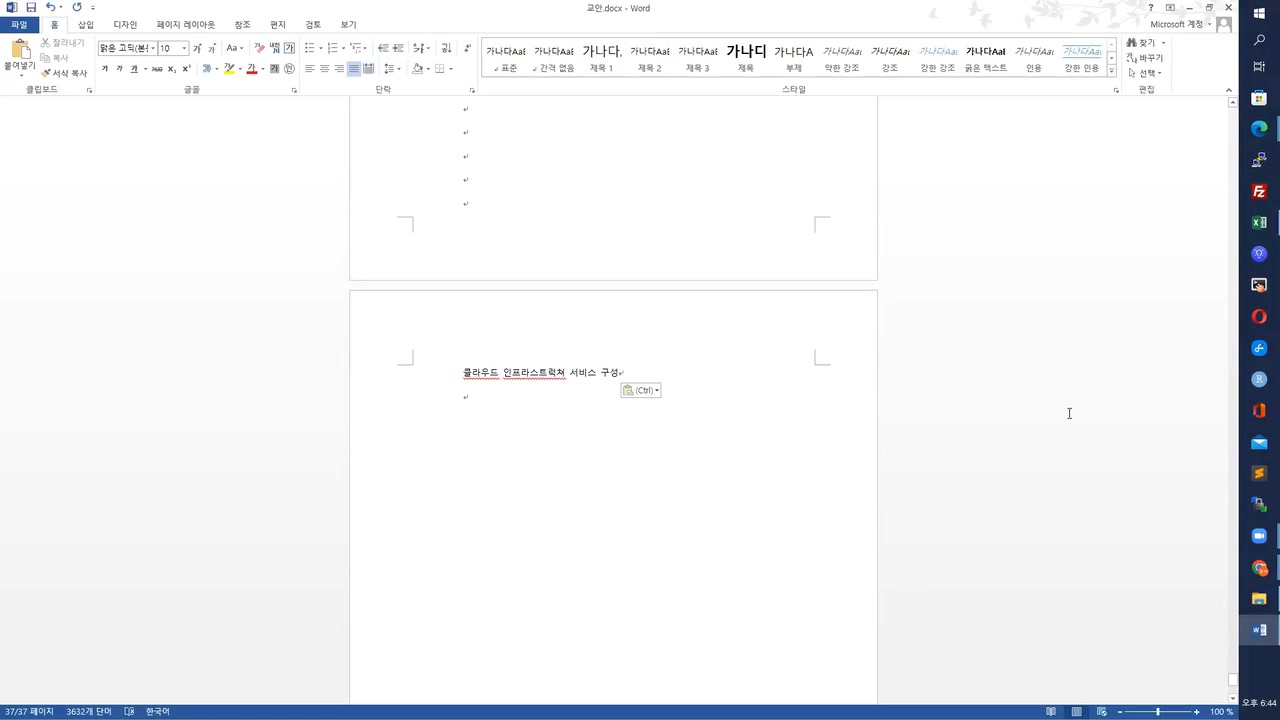
Task: Apply the 제목 1 heading style
Action: click(601, 58)
